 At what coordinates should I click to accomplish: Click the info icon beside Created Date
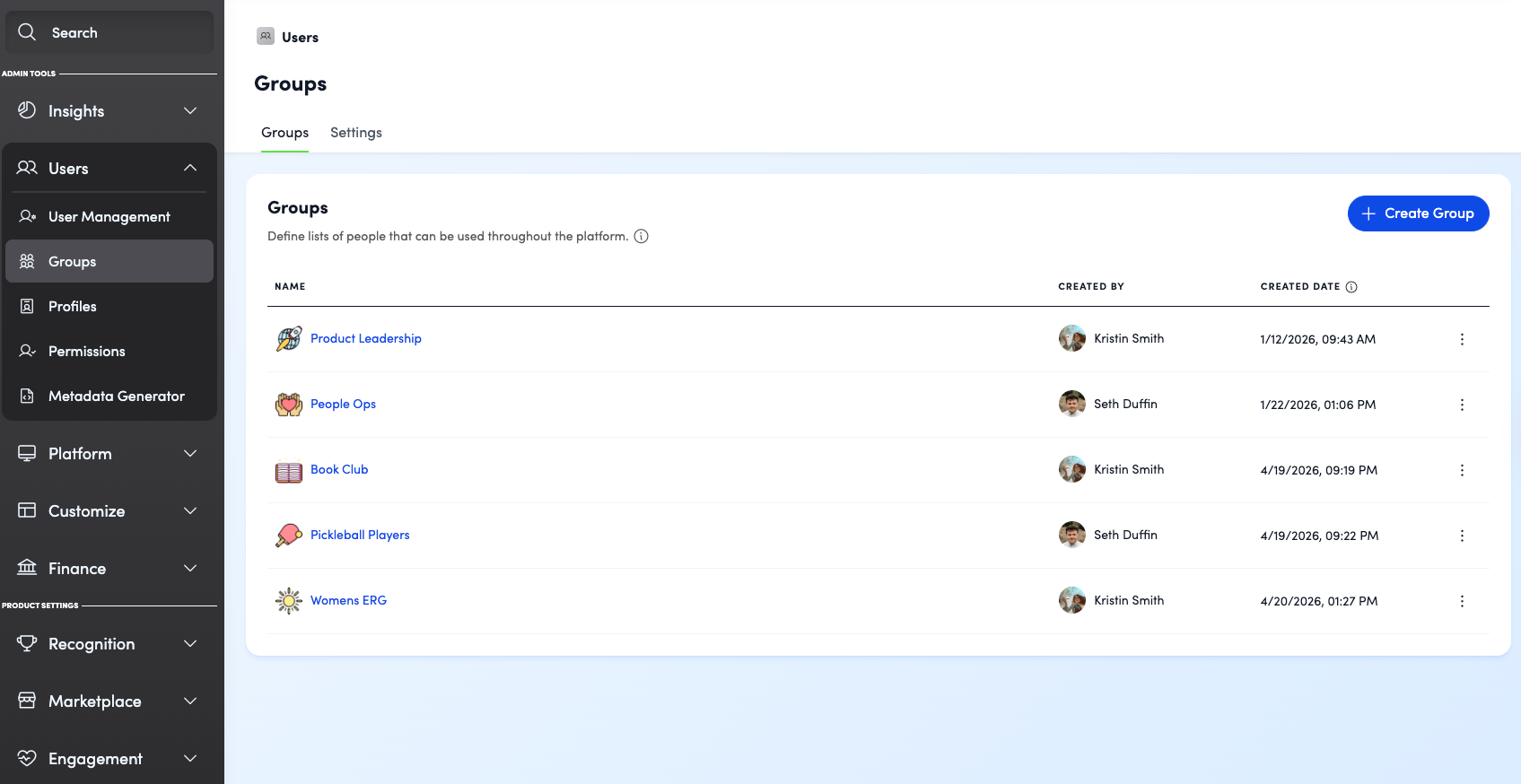coord(1351,287)
